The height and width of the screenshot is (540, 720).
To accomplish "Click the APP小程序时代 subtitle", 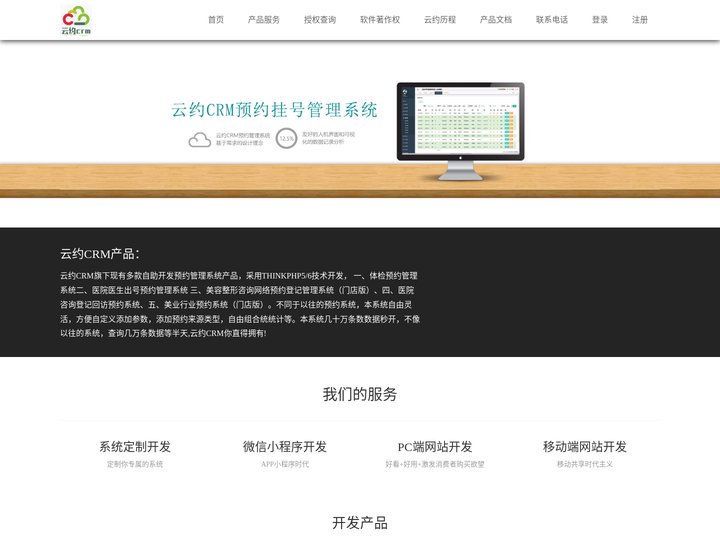I will click(x=285, y=464).
